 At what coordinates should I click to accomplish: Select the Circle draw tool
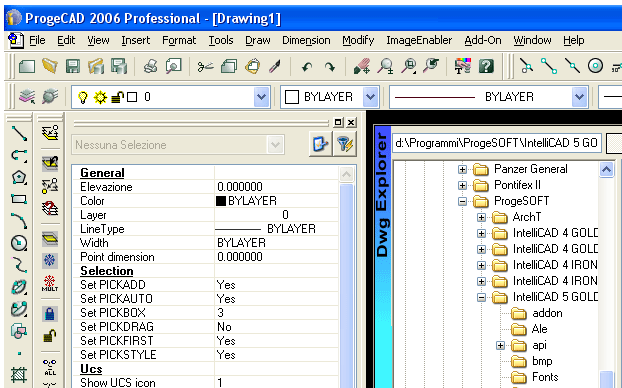(x=19, y=243)
